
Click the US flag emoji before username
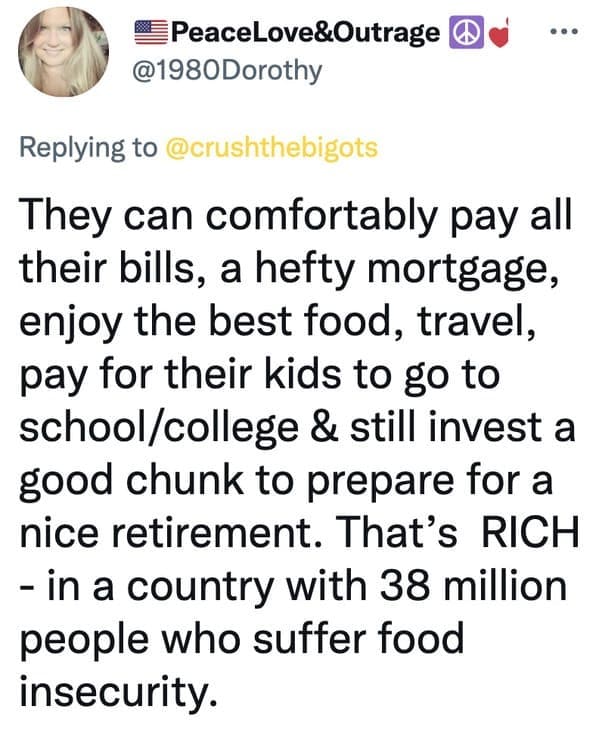pyautogui.click(x=151, y=33)
